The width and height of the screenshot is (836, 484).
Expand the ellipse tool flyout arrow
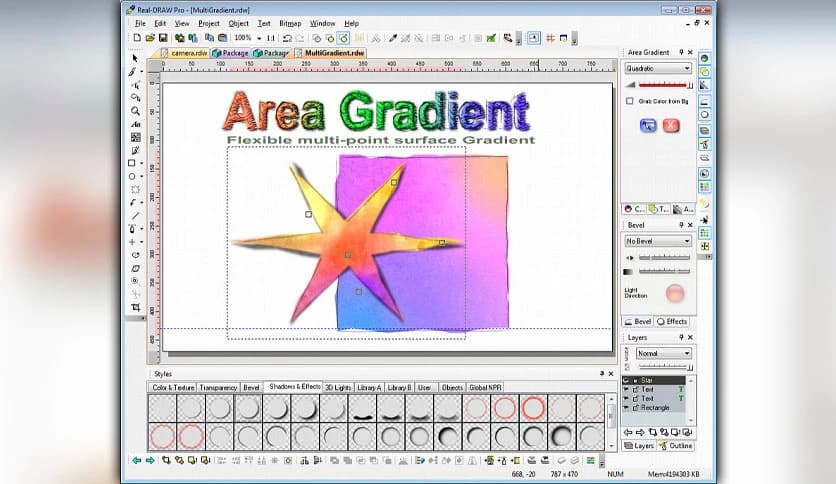[142, 177]
